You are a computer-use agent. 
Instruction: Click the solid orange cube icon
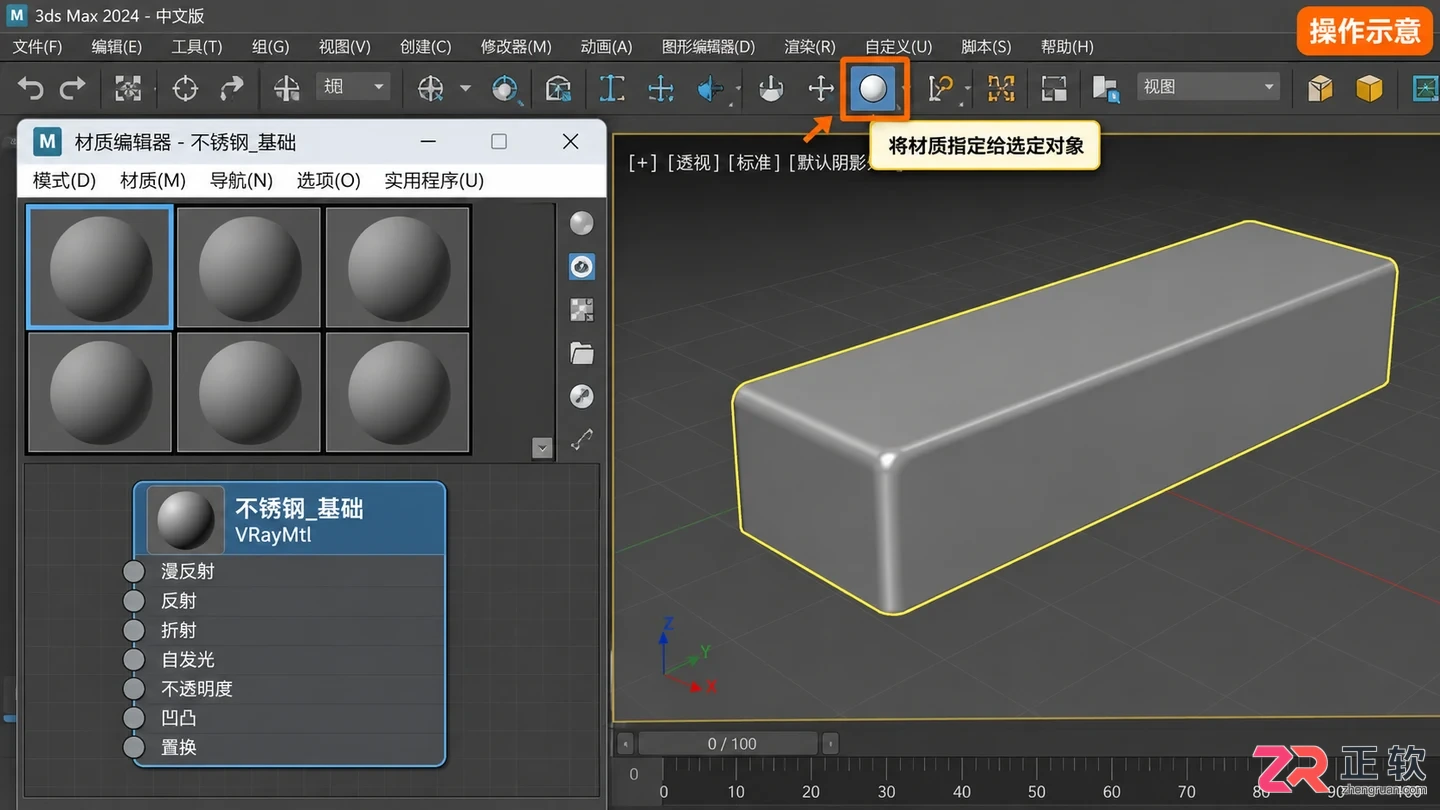click(x=1369, y=89)
